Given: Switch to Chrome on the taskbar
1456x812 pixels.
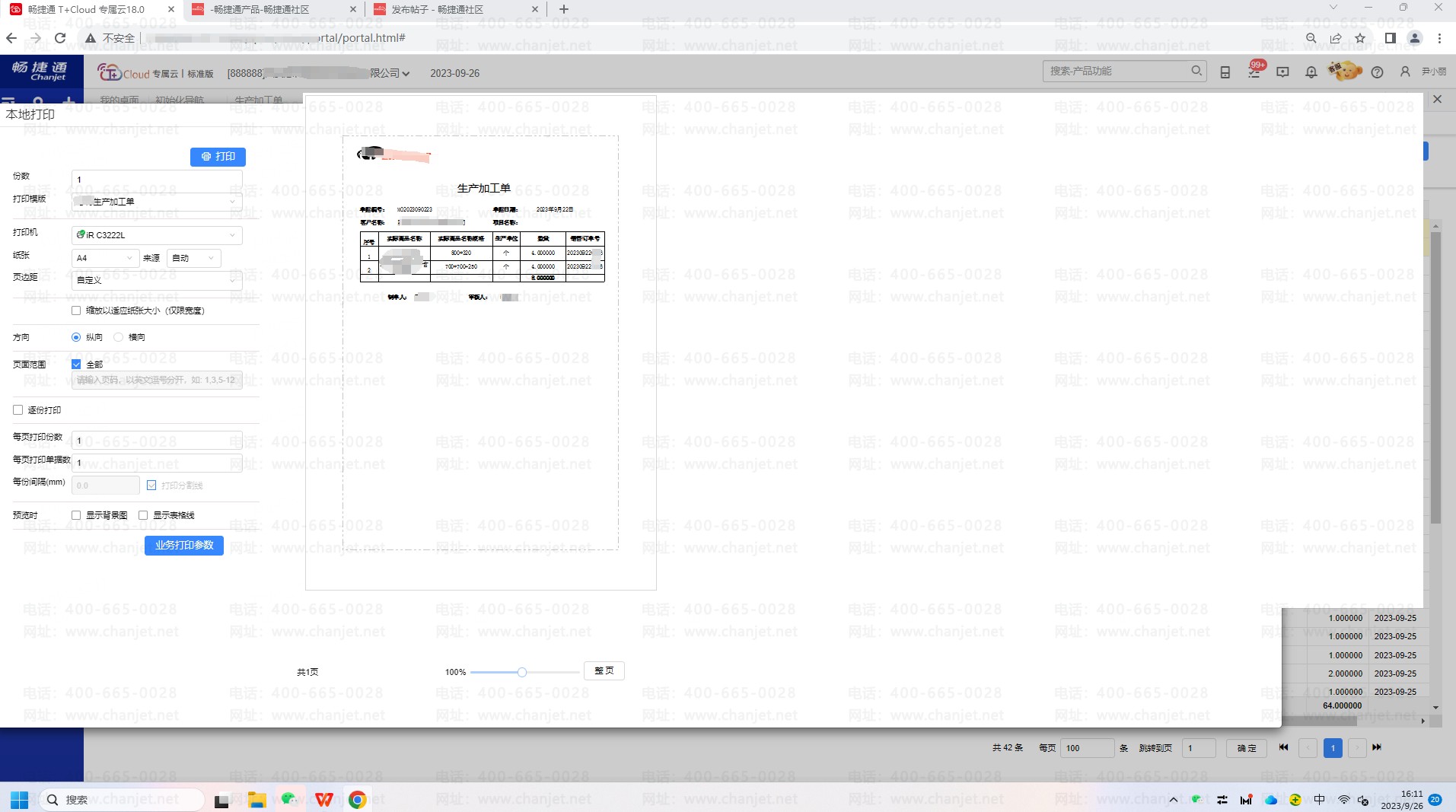Looking at the screenshot, I should (x=357, y=800).
